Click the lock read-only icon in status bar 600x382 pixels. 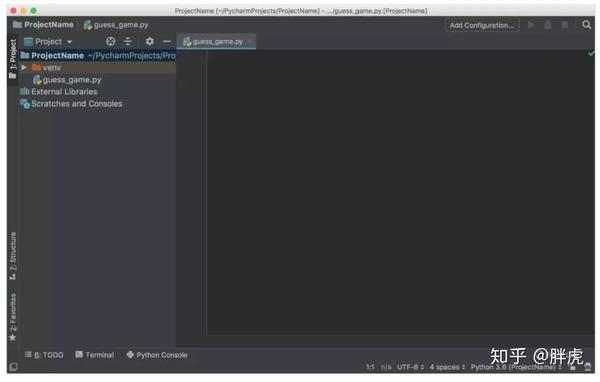[573, 367]
